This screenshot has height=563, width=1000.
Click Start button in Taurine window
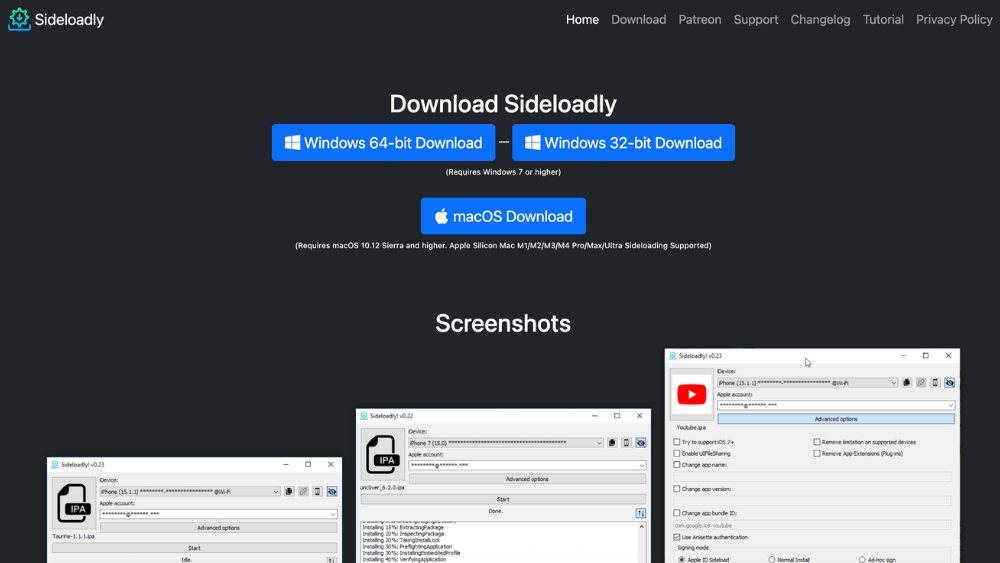(x=195, y=548)
